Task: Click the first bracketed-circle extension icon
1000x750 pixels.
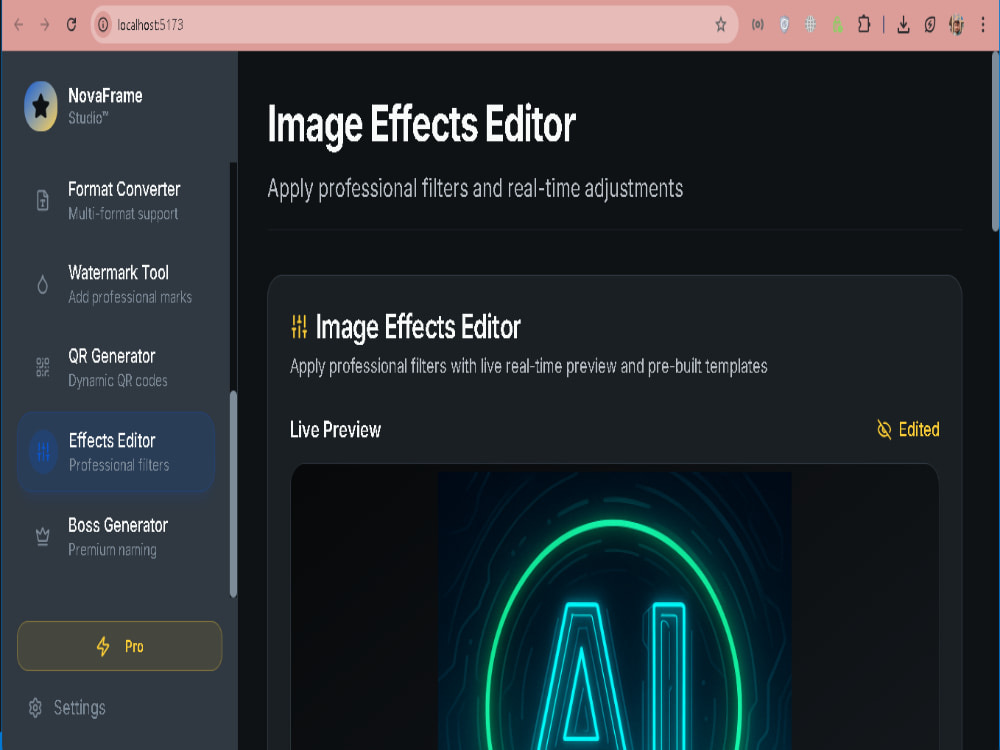Action: 758,25
